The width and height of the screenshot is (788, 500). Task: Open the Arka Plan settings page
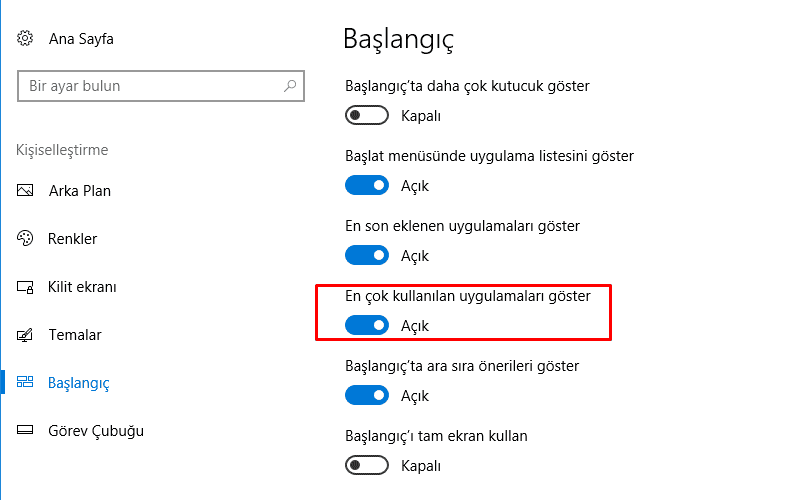click(79, 191)
